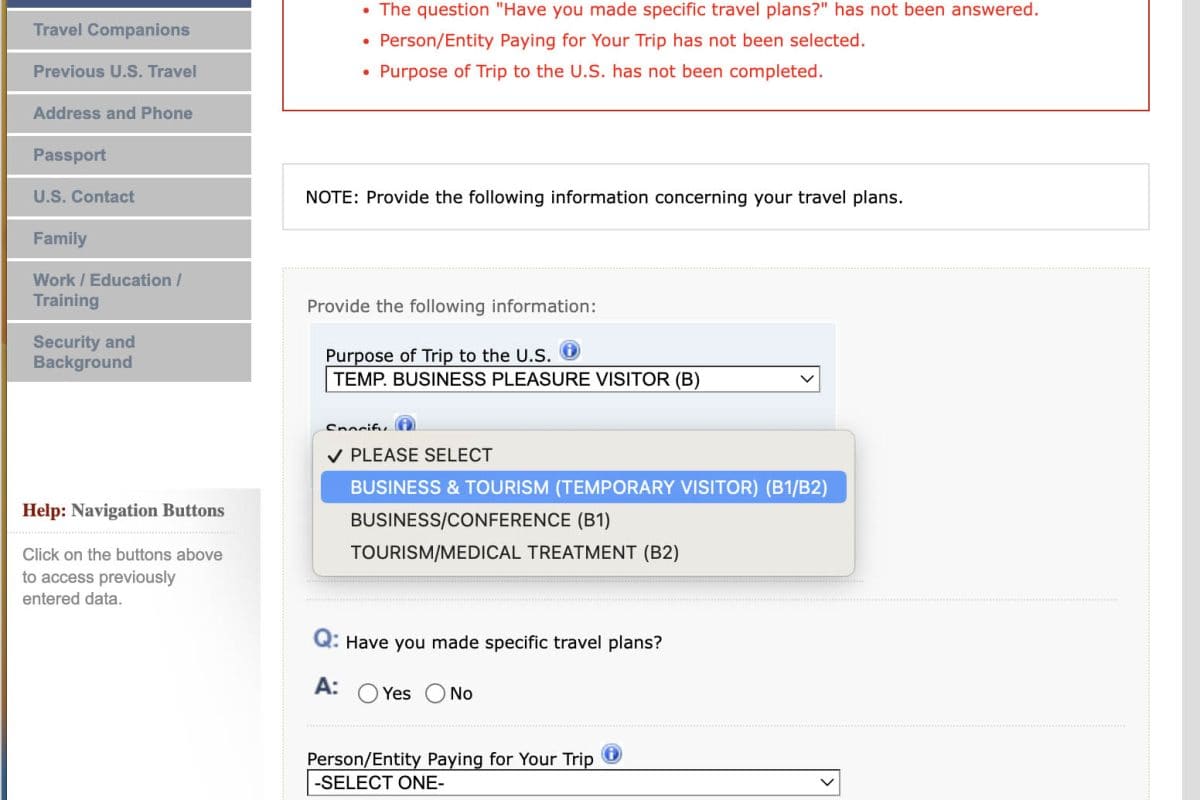
Task: Select Yes for specific travel plans
Action: (x=369, y=693)
